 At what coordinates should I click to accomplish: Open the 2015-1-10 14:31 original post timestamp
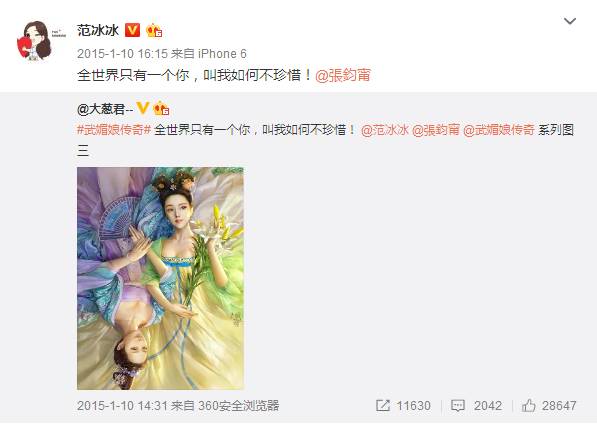pos(121,406)
